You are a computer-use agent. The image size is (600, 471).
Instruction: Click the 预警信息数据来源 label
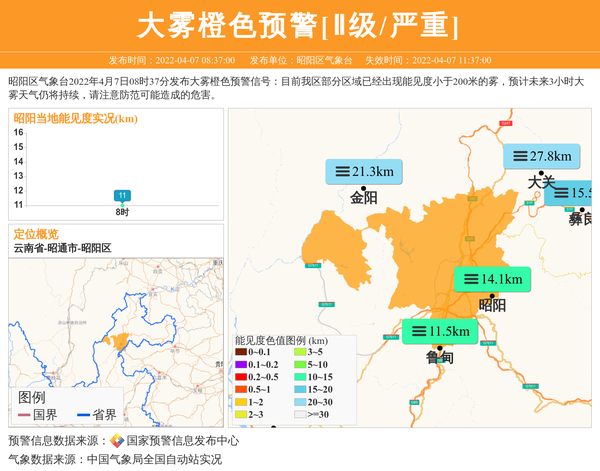[x=58, y=441]
